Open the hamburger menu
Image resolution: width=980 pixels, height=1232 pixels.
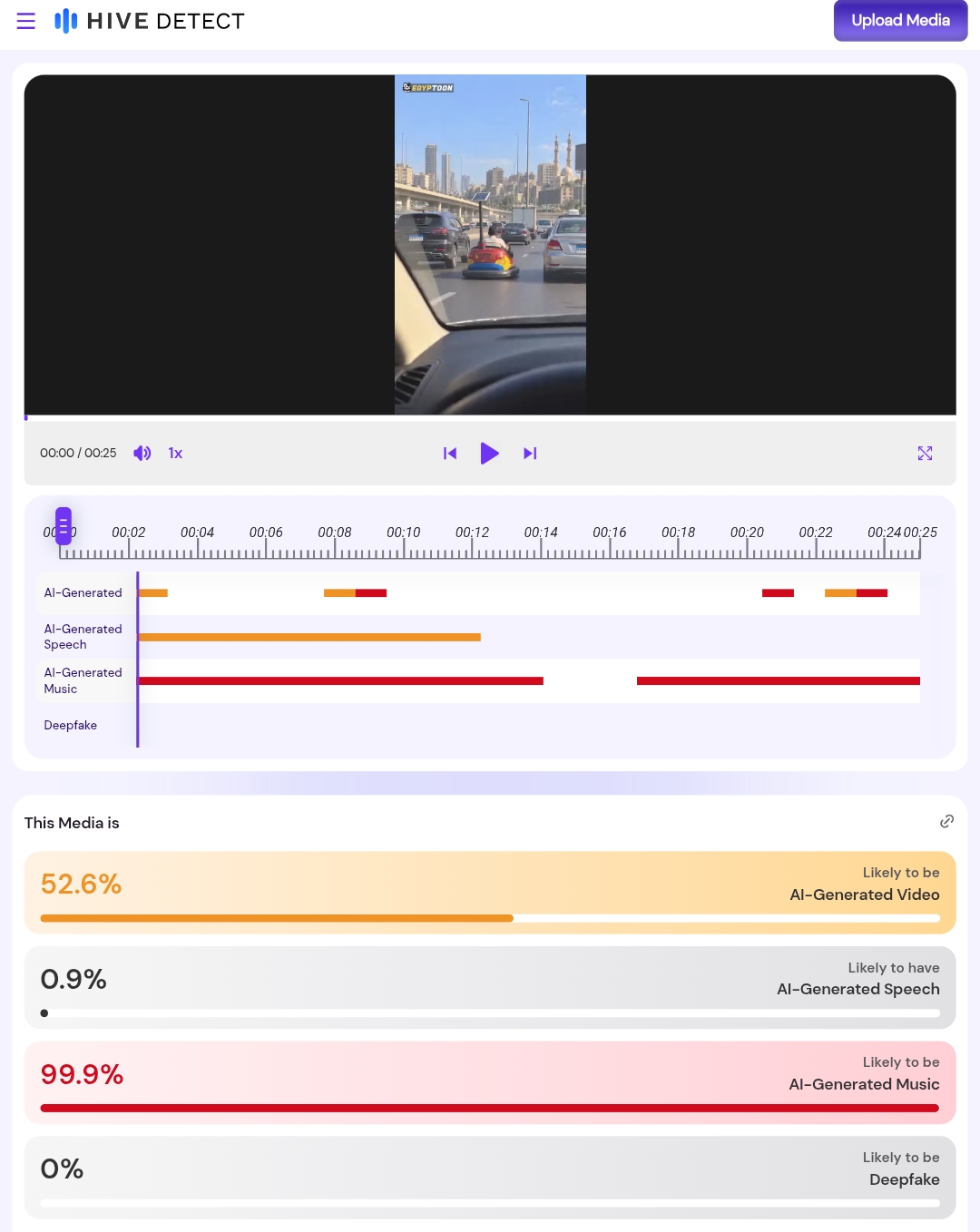tap(25, 21)
